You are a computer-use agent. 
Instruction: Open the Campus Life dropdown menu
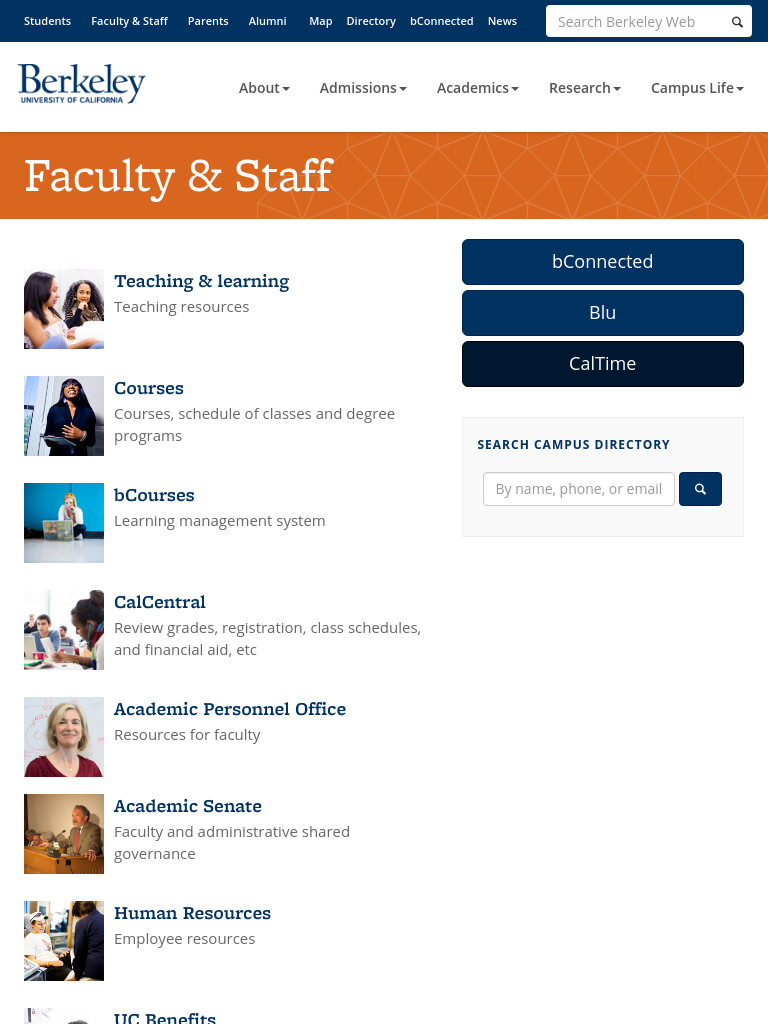click(697, 88)
